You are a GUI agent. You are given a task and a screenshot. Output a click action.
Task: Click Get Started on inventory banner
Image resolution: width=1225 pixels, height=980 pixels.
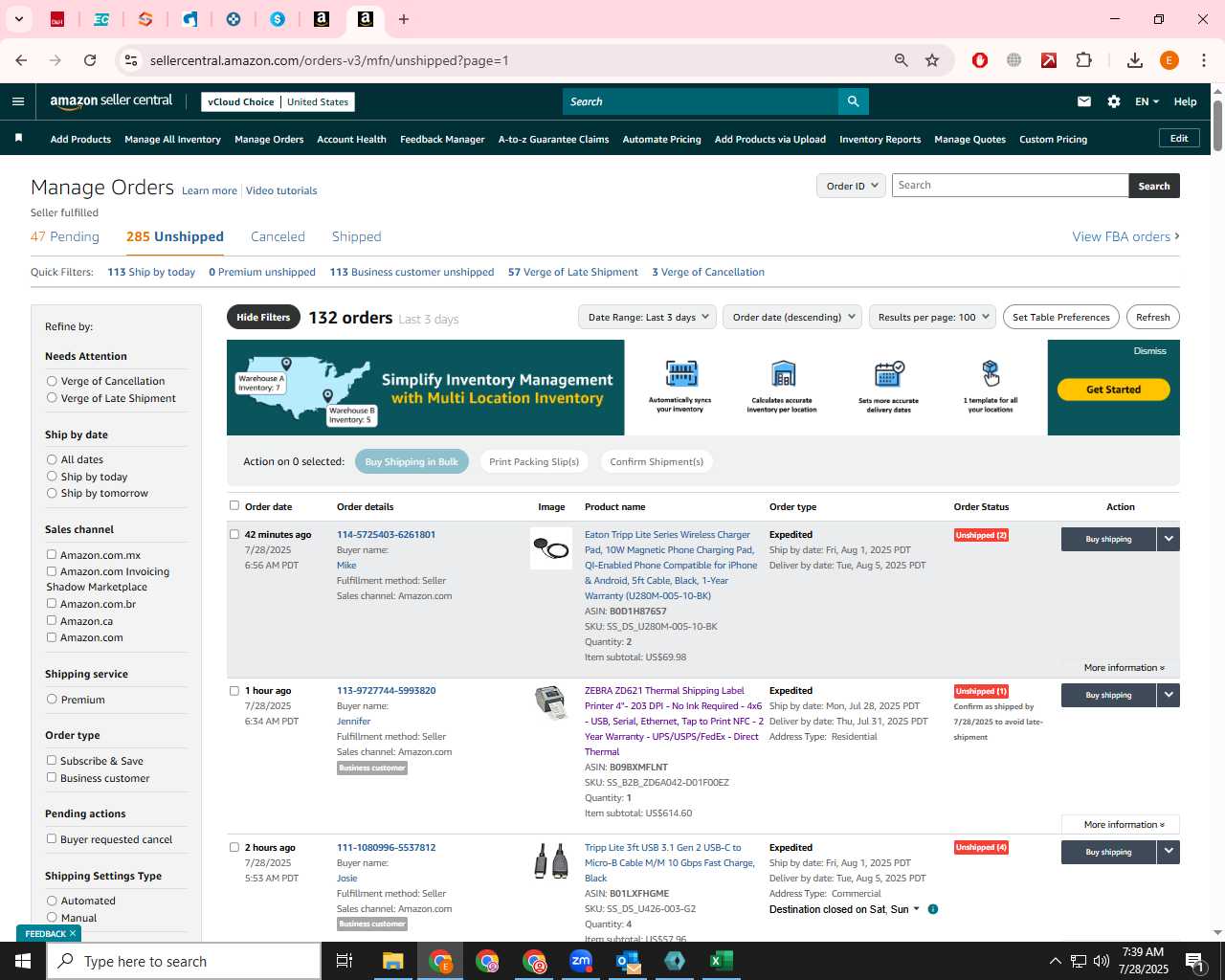[1113, 390]
